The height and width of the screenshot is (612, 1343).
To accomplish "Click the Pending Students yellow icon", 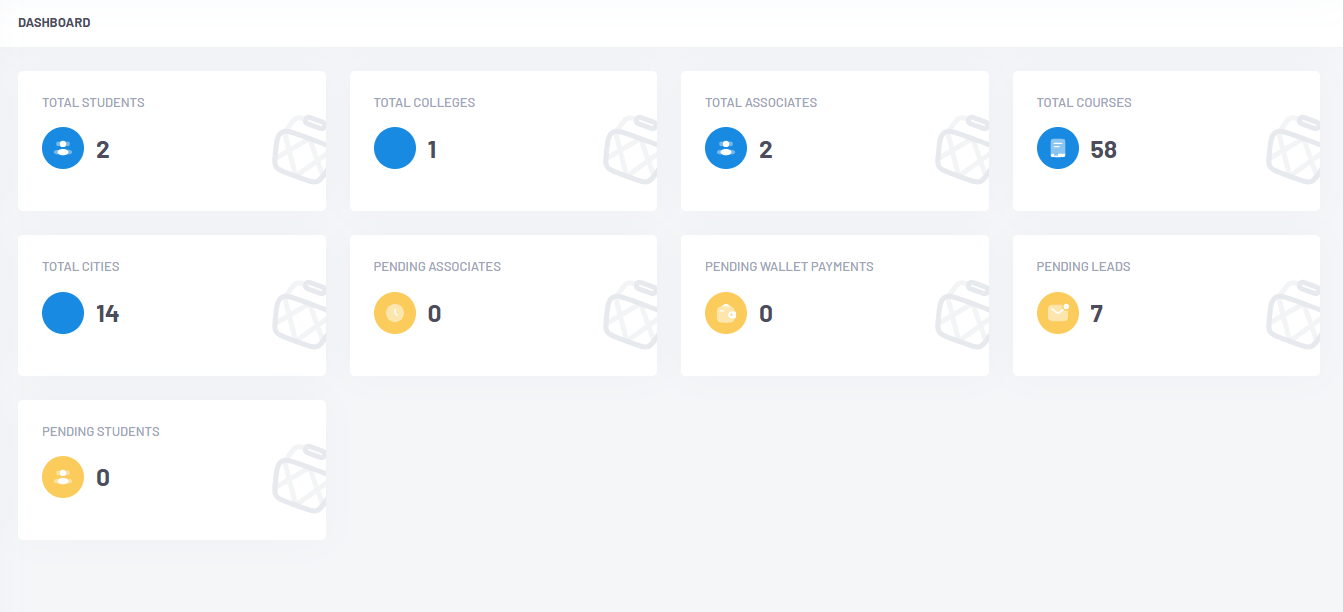I will tap(63, 477).
